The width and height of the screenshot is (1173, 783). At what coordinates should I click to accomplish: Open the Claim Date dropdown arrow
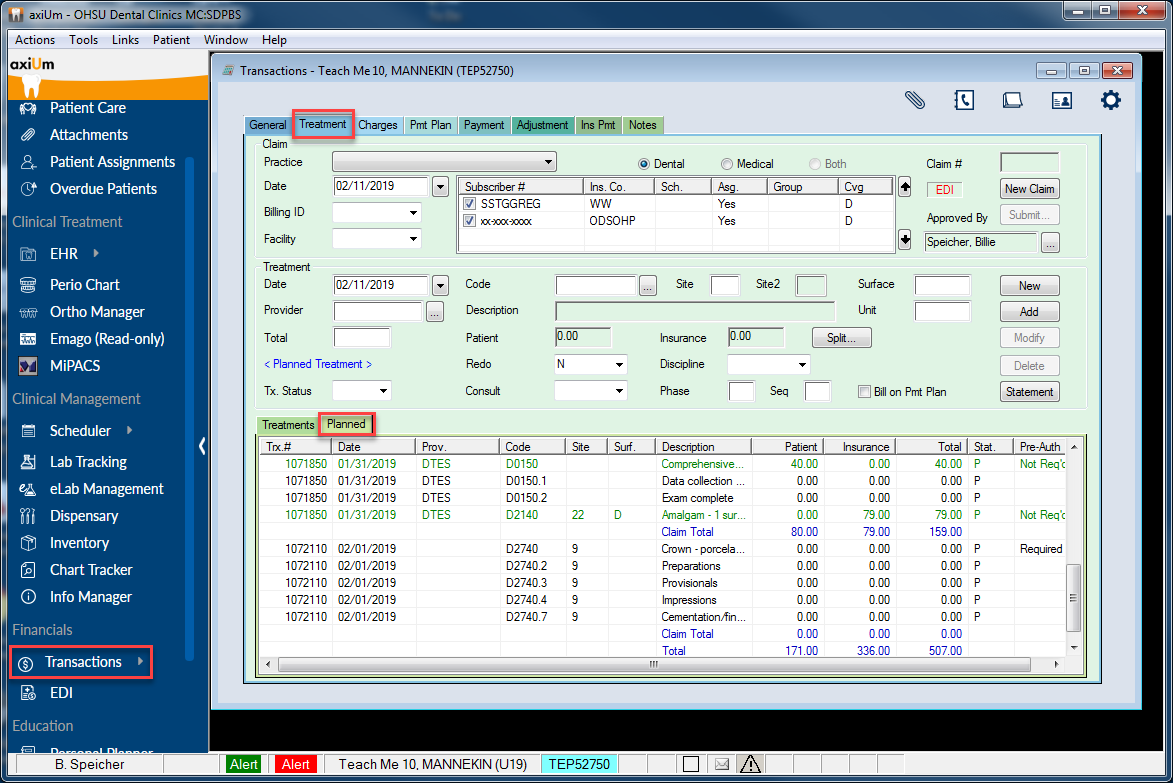[x=440, y=186]
